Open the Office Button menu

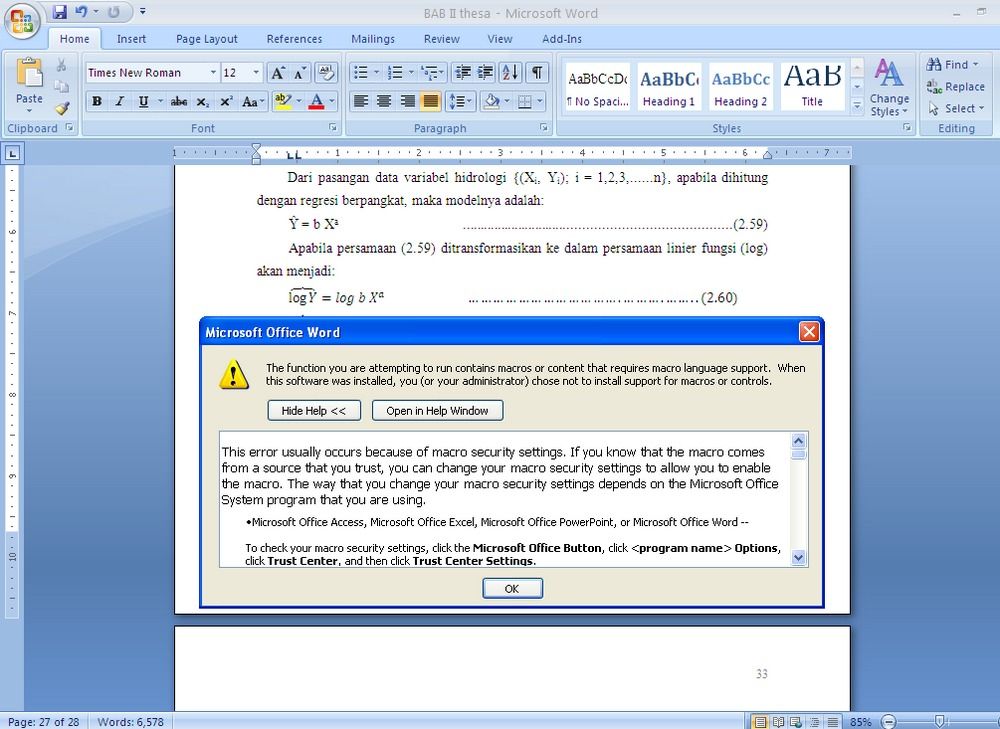click(22, 20)
